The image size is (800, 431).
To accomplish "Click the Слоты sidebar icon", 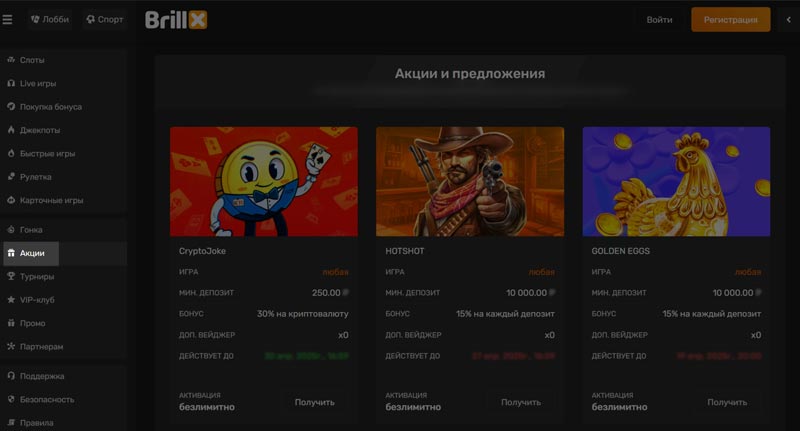I will (x=11, y=60).
